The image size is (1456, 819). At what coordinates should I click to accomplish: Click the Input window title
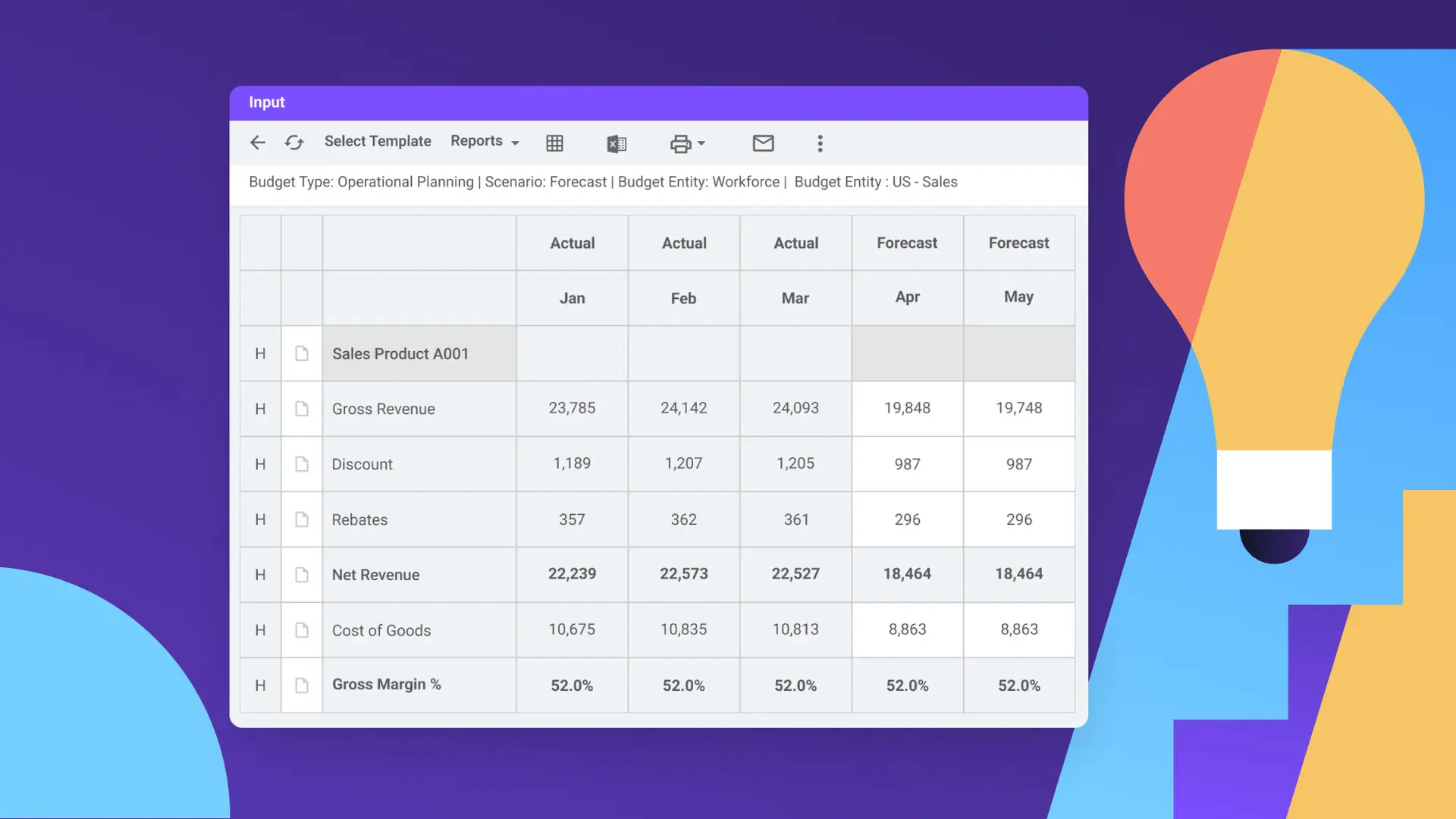coord(267,102)
